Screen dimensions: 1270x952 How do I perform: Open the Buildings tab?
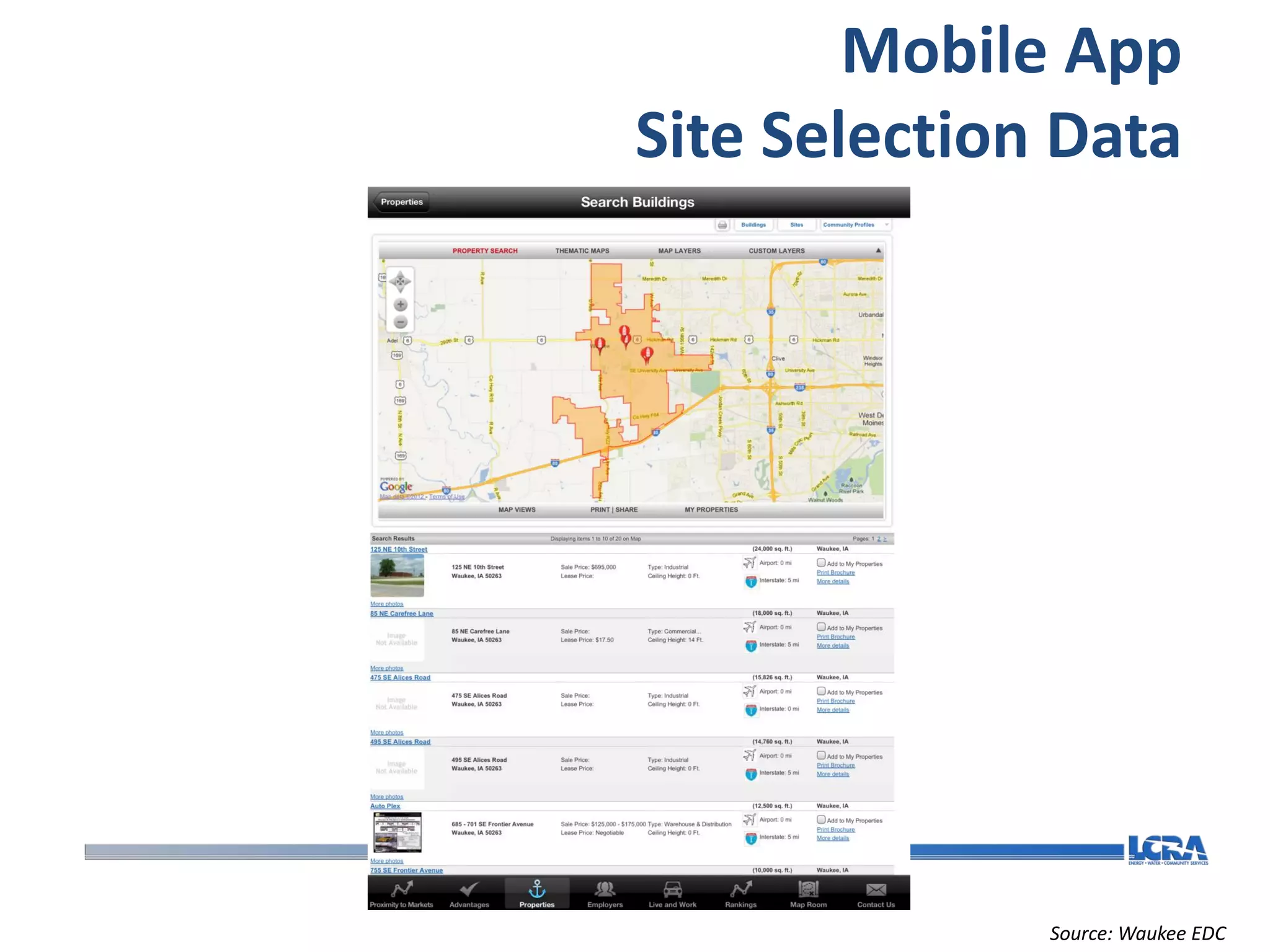(x=753, y=225)
